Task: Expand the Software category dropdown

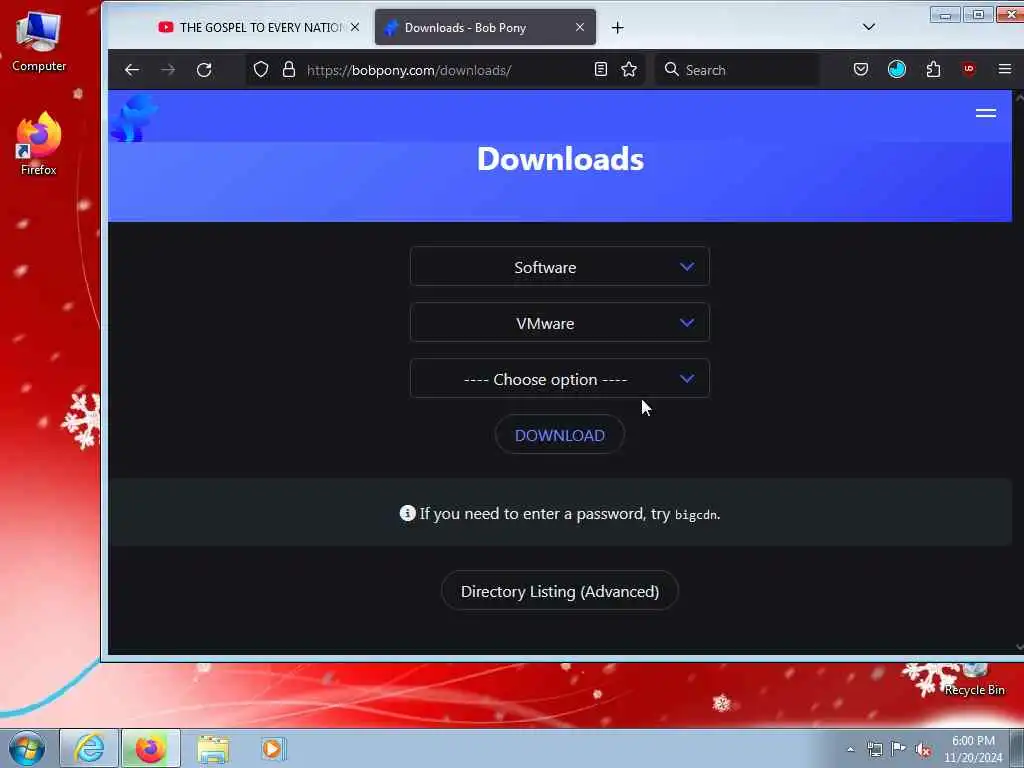Action: tap(560, 267)
